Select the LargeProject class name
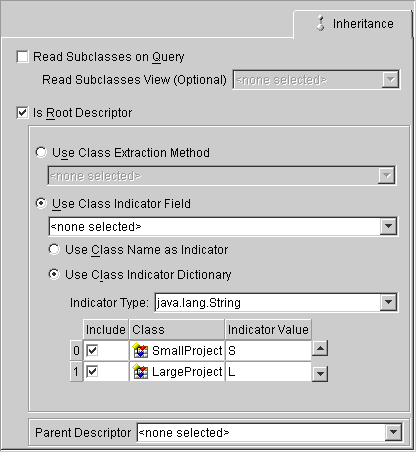 click(x=187, y=371)
